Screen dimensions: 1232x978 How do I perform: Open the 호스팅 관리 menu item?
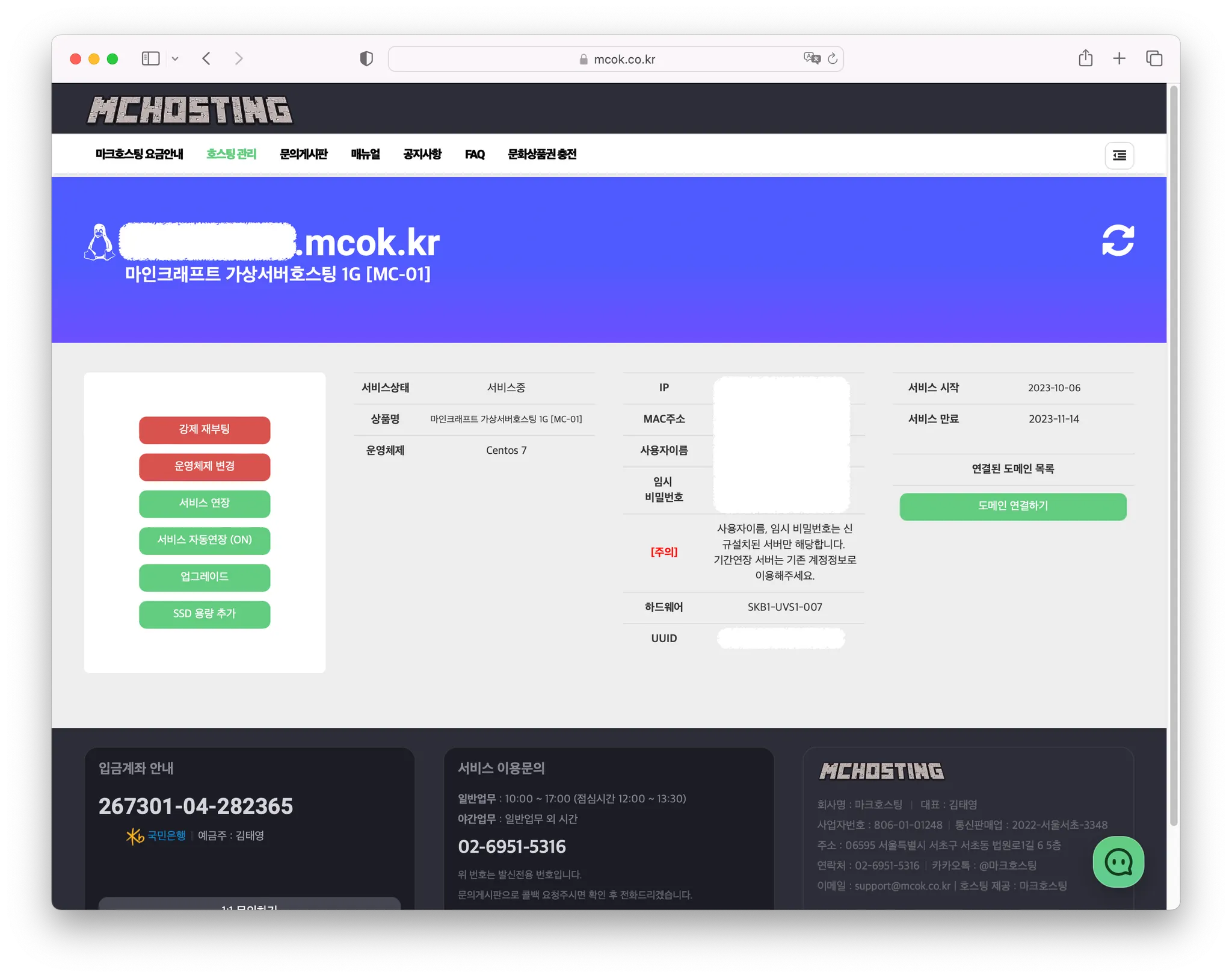(x=231, y=154)
